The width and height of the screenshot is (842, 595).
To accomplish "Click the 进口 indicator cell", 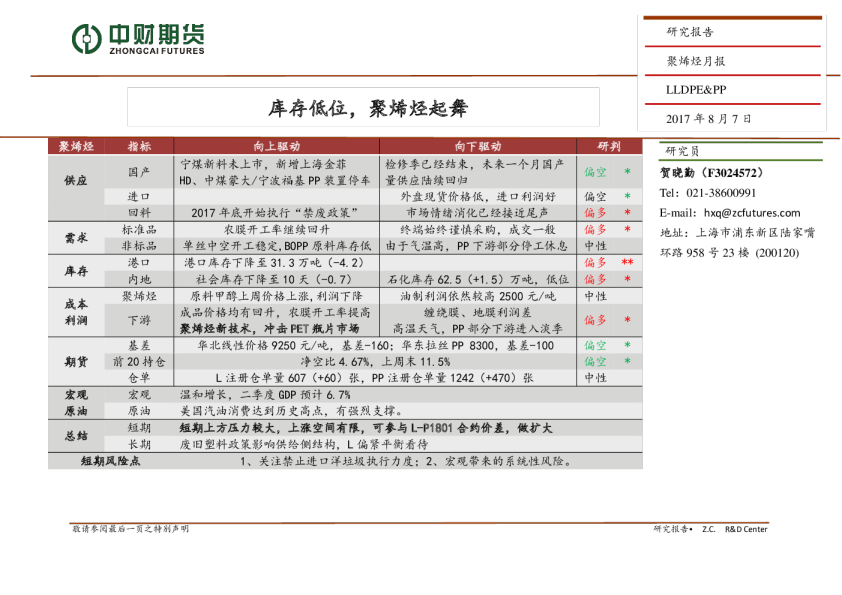I will click(x=139, y=197).
